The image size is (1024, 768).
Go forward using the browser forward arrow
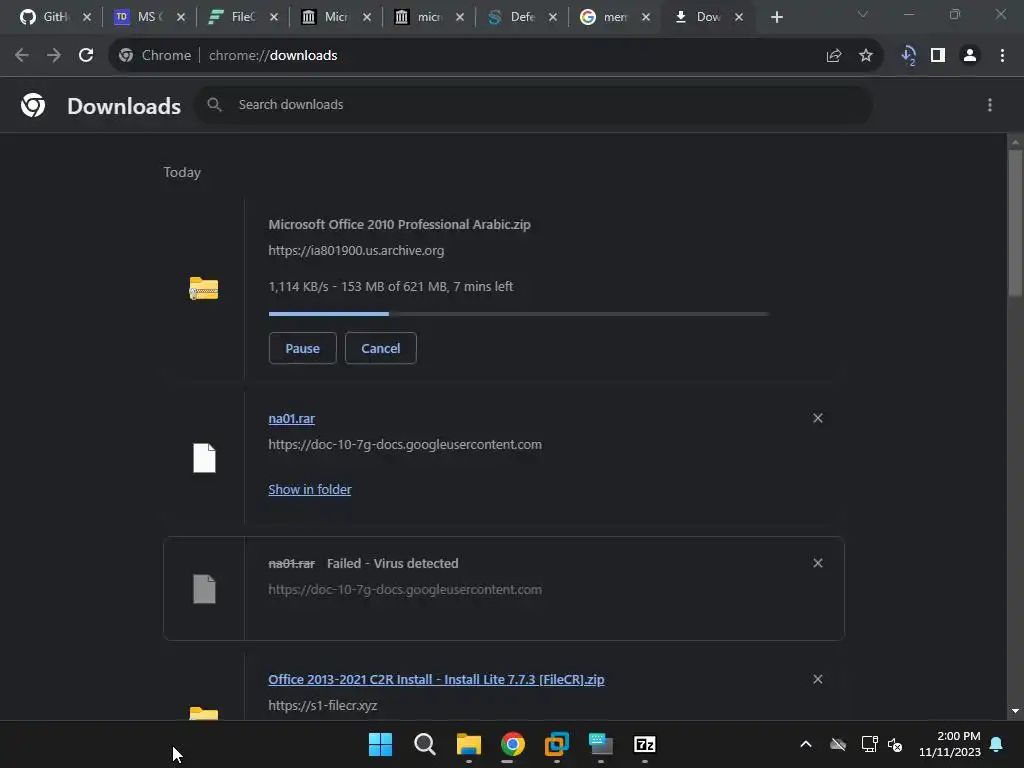click(x=54, y=56)
